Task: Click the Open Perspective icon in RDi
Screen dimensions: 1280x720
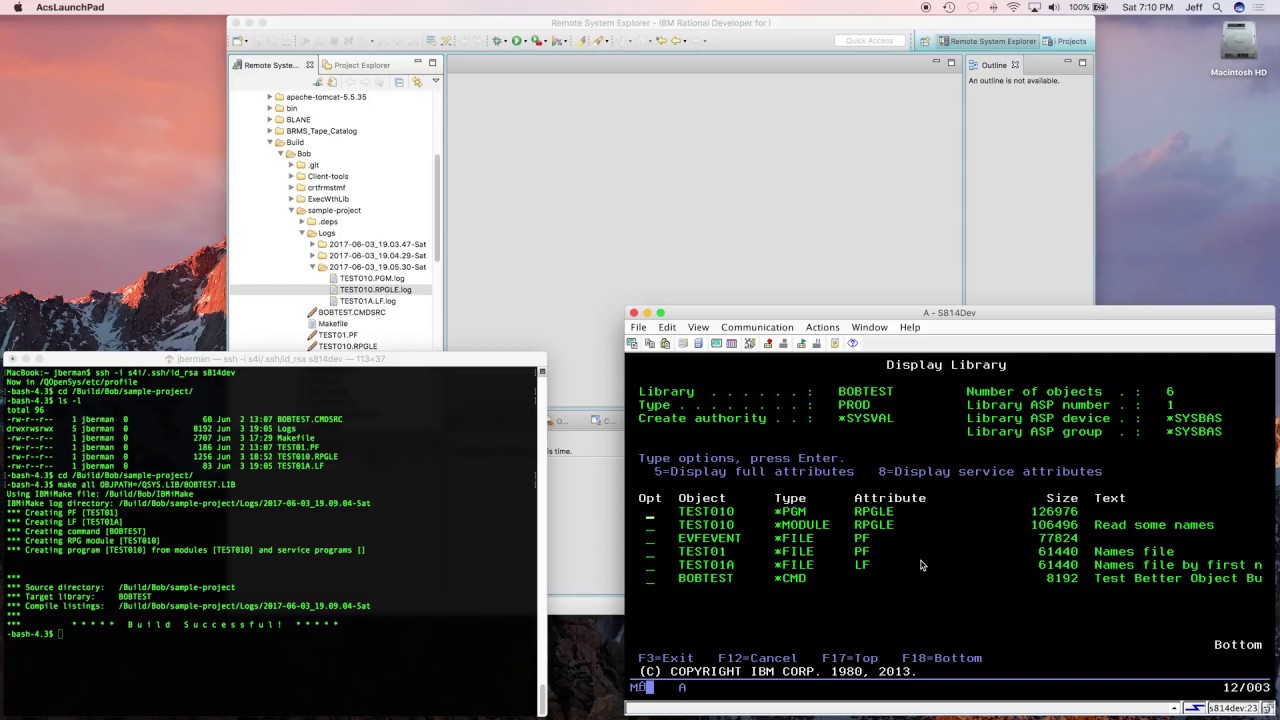Action: pos(924,41)
